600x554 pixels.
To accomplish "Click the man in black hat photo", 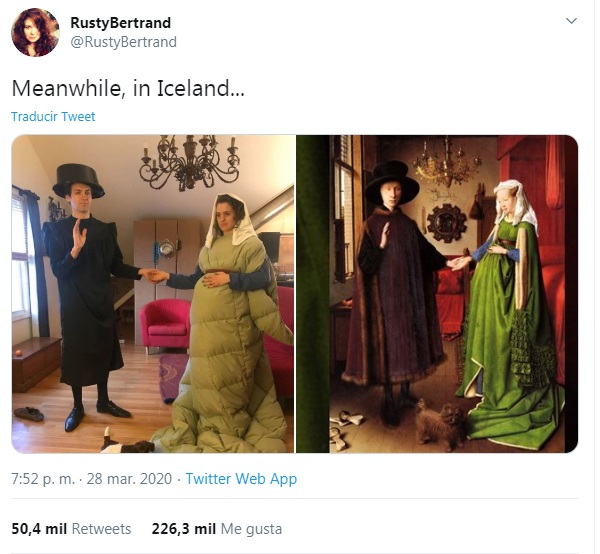I will pyautogui.click(x=89, y=297).
